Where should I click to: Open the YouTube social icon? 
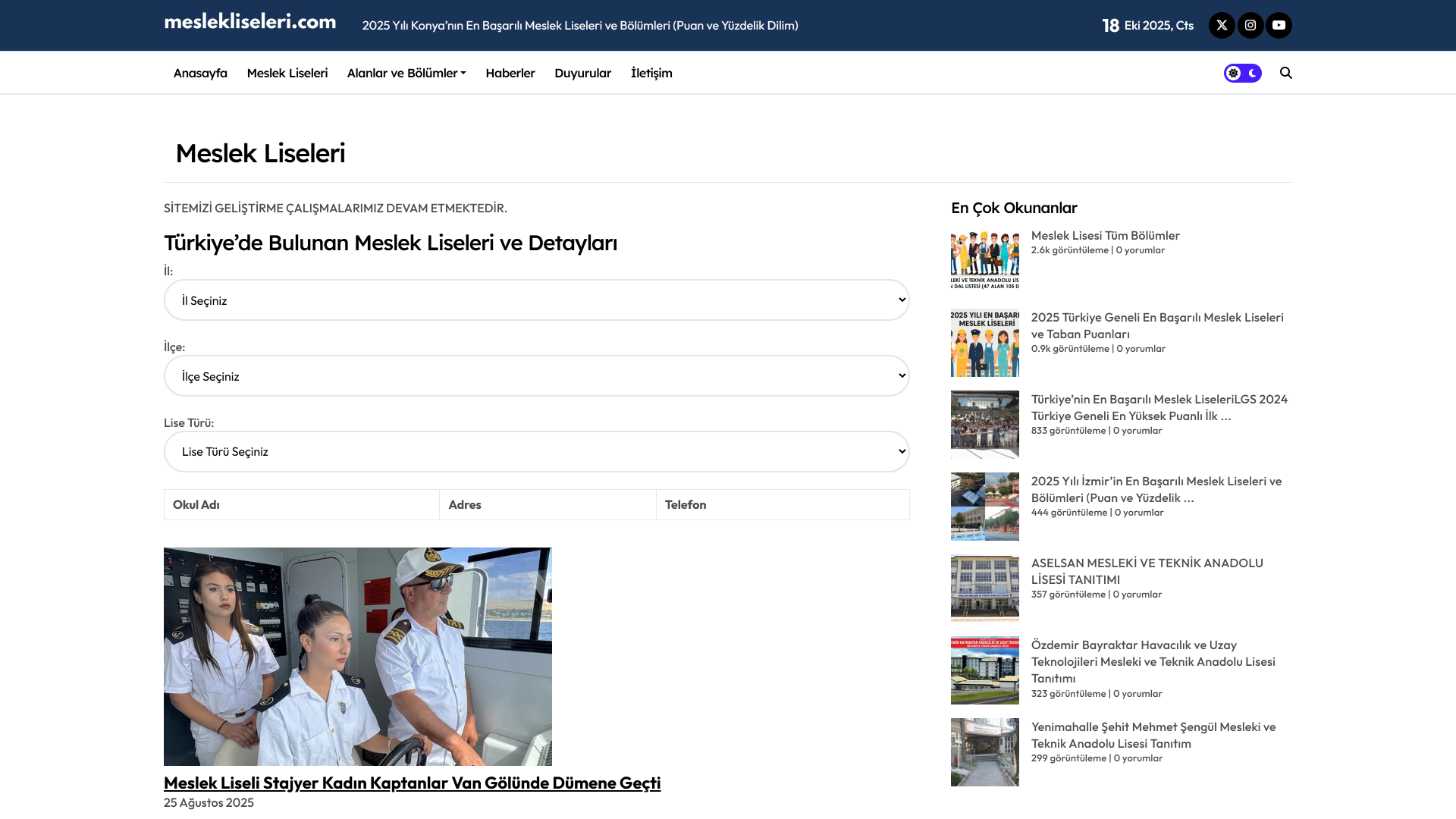coord(1279,25)
